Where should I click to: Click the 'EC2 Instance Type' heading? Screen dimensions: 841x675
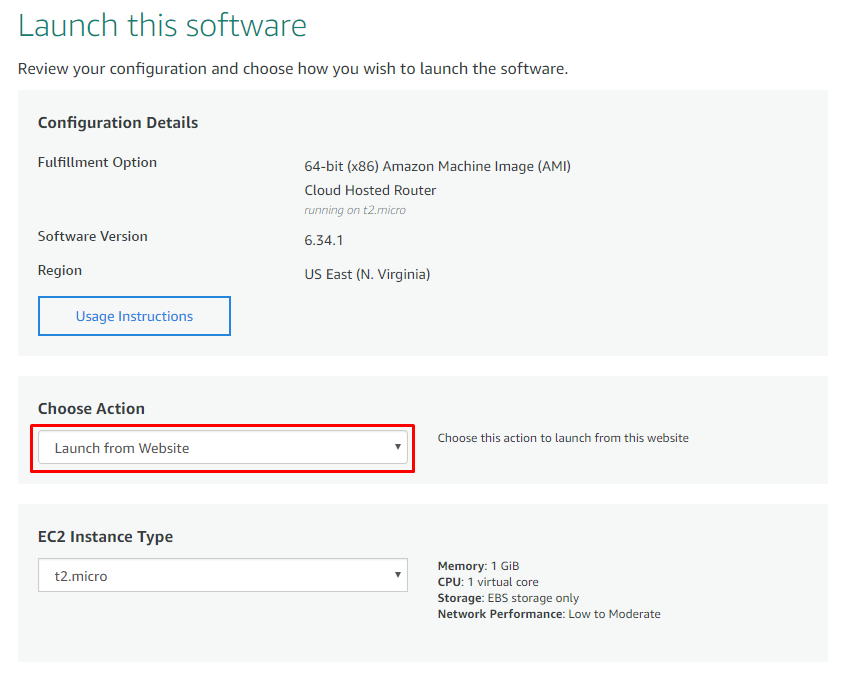pyautogui.click(x=105, y=537)
